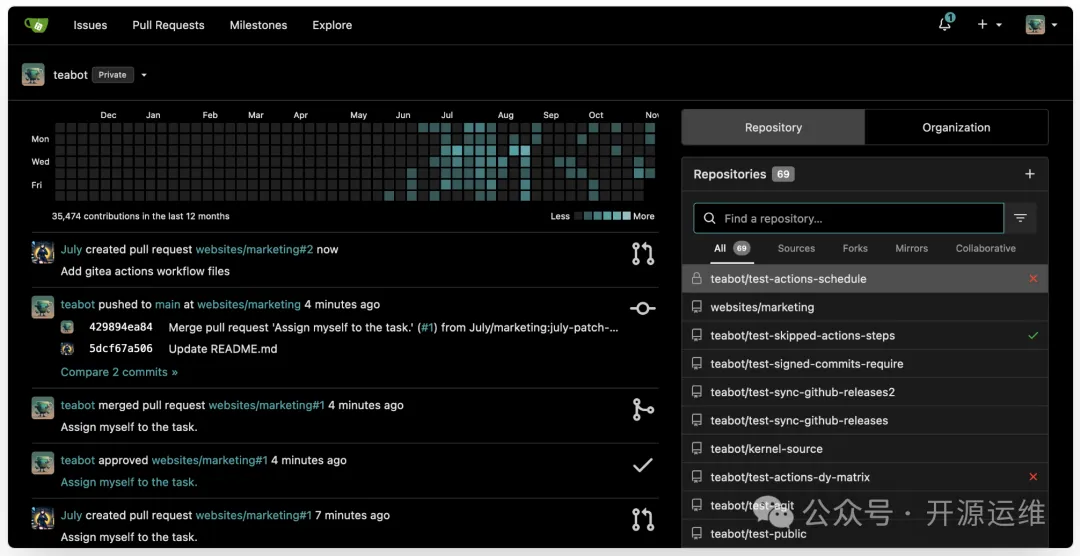Select the Repository tab
1080x556 pixels.
pyautogui.click(x=773, y=128)
